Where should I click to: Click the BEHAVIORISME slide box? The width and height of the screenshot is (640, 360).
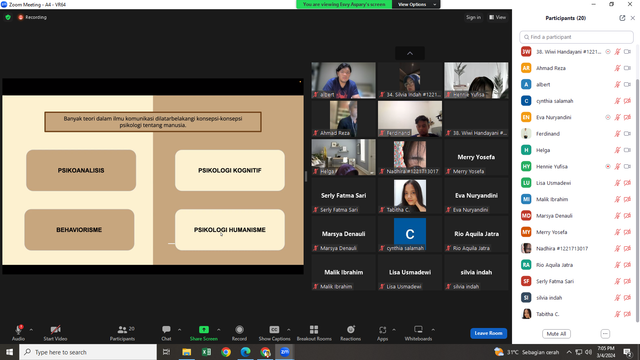[x=79, y=230]
